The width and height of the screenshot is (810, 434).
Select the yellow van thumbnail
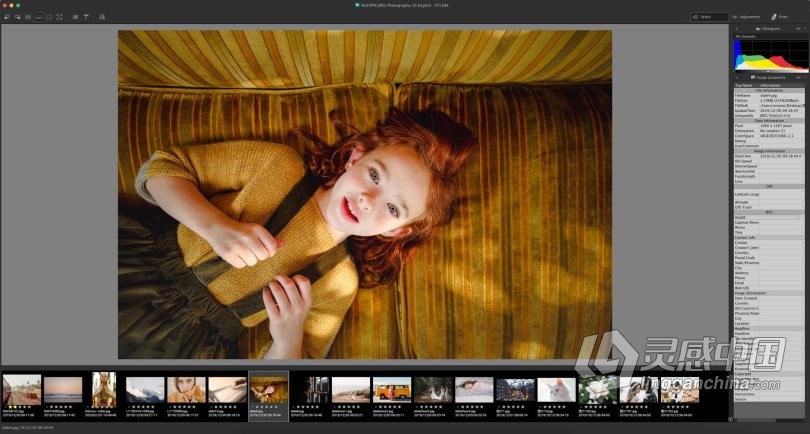pos(392,390)
